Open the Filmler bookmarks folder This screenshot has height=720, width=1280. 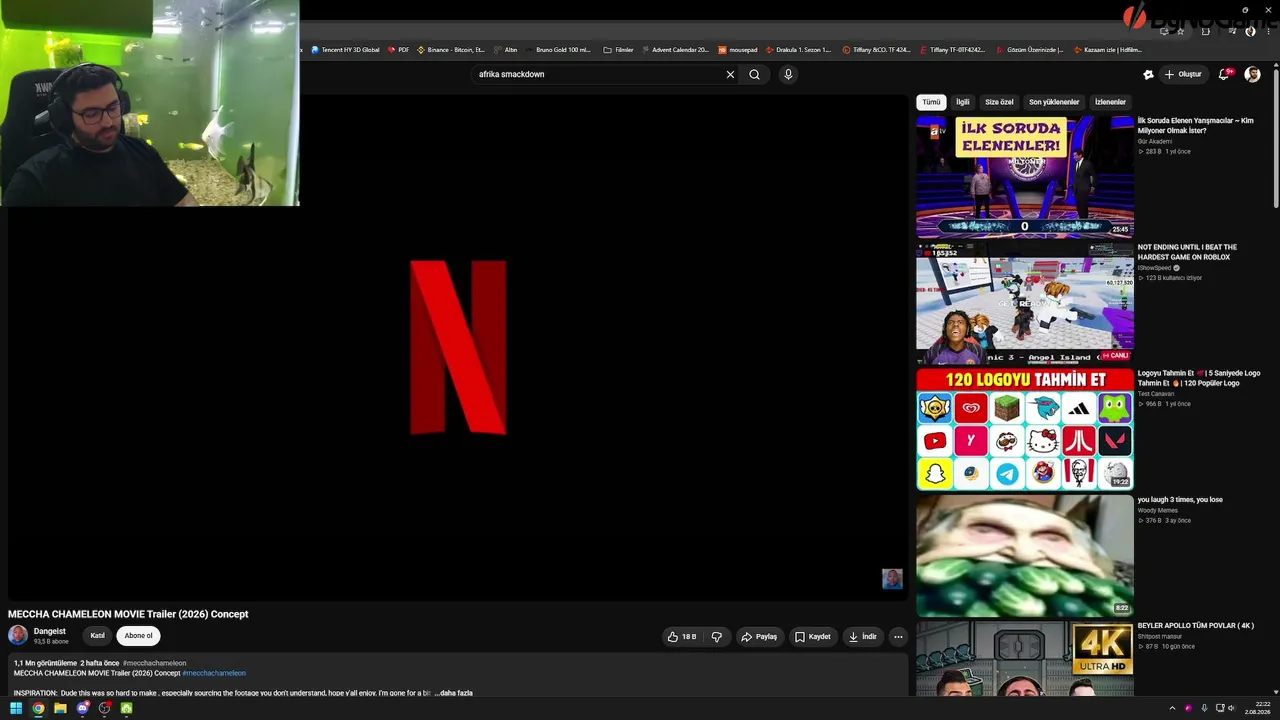619,50
